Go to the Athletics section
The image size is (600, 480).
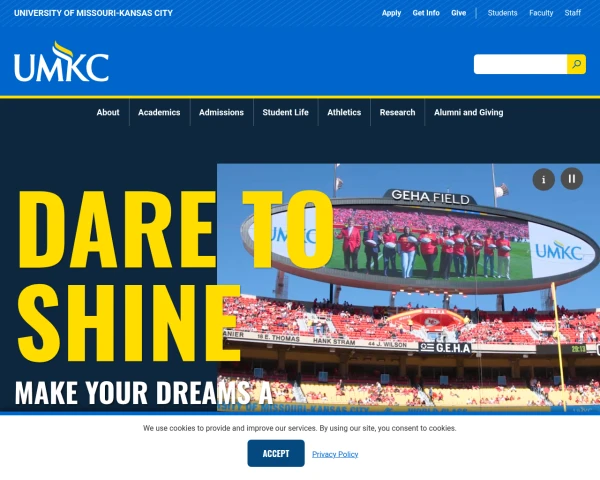(344, 113)
